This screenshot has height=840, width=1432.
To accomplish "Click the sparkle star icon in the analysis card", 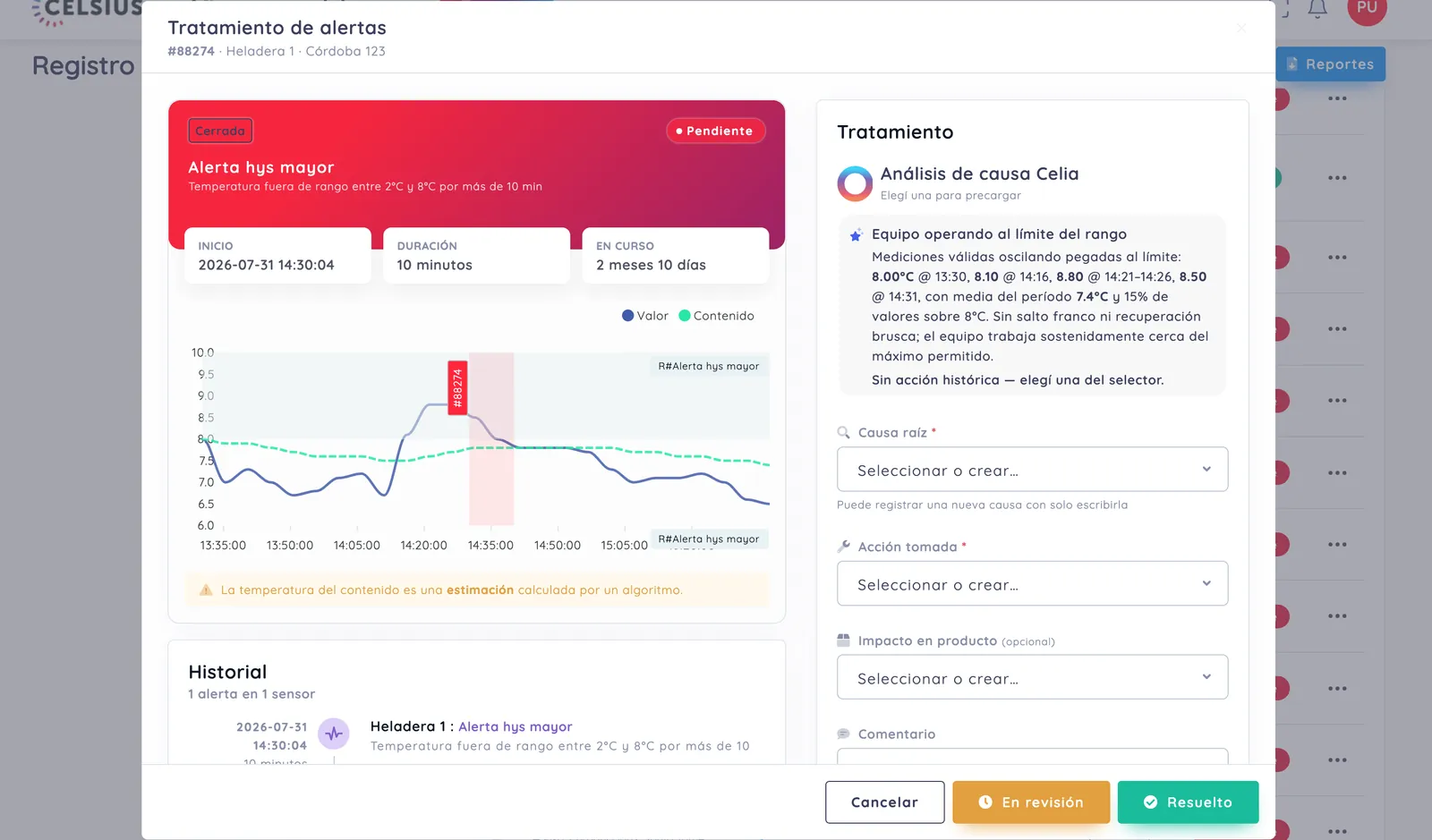I will pyautogui.click(x=856, y=235).
